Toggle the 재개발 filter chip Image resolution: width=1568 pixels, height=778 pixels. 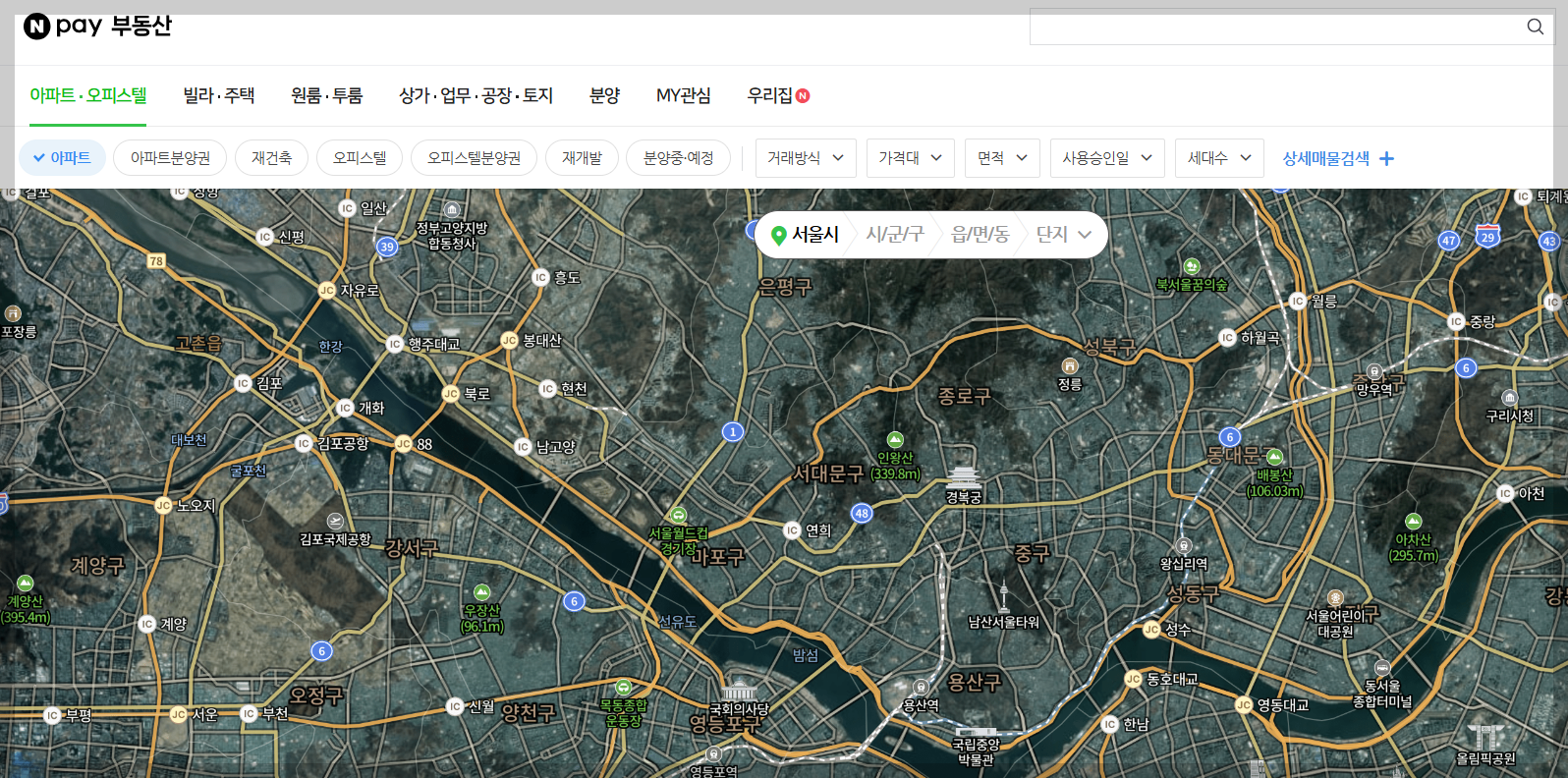pyautogui.click(x=582, y=157)
